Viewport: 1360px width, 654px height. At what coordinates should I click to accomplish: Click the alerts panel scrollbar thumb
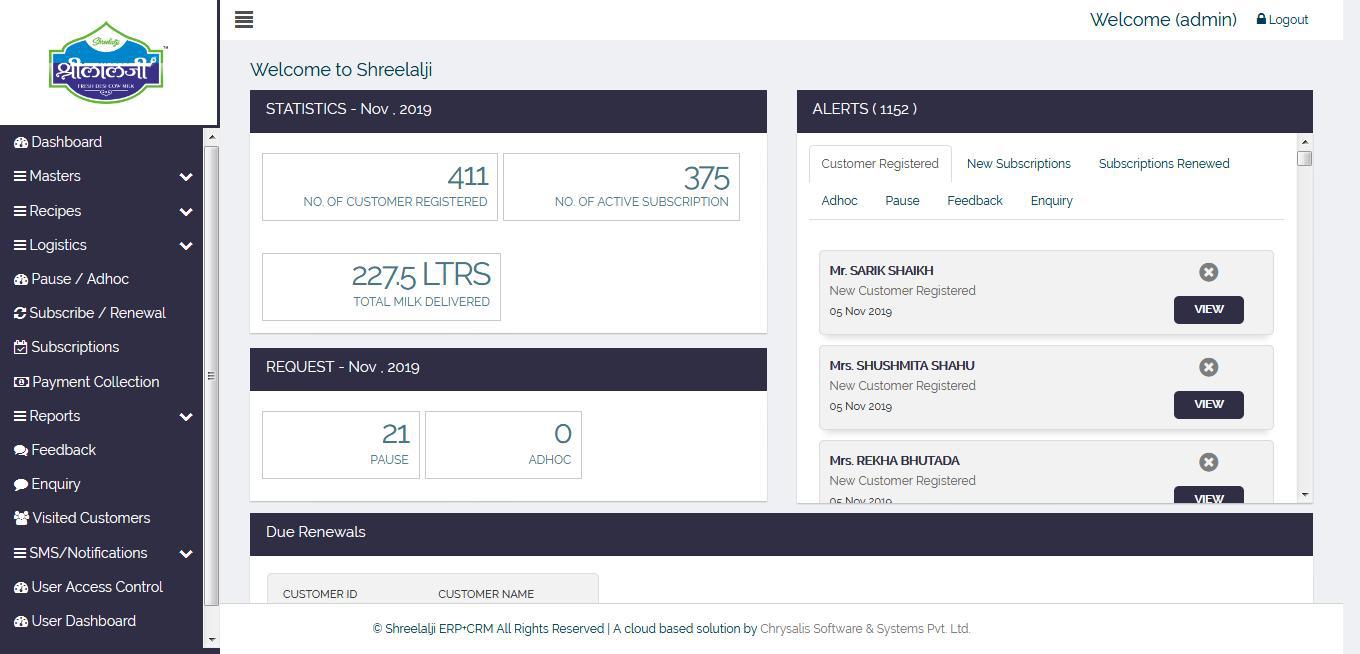click(x=1305, y=158)
